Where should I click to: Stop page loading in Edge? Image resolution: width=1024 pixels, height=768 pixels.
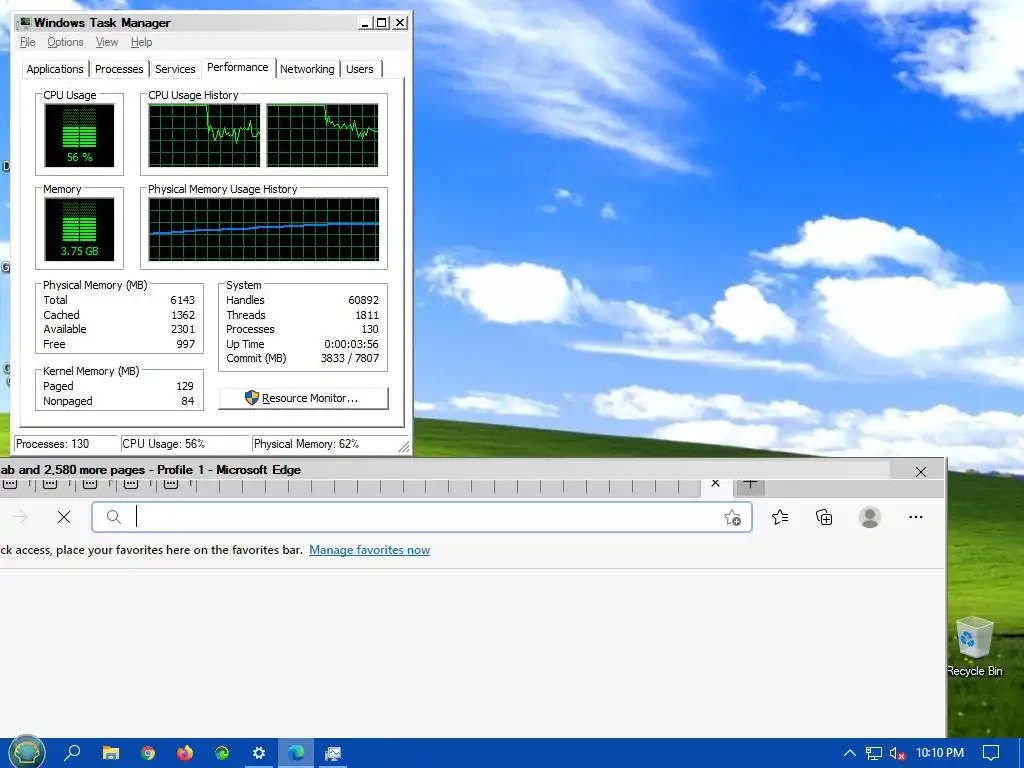click(64, 517)
